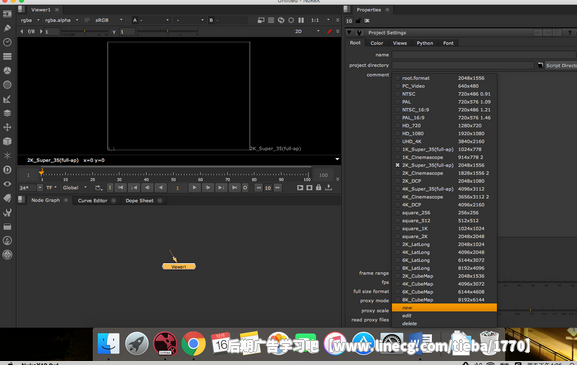The image size is (577, 365).
Task: Open the Transform nodes toolbar menu
Action: (7, 127)
